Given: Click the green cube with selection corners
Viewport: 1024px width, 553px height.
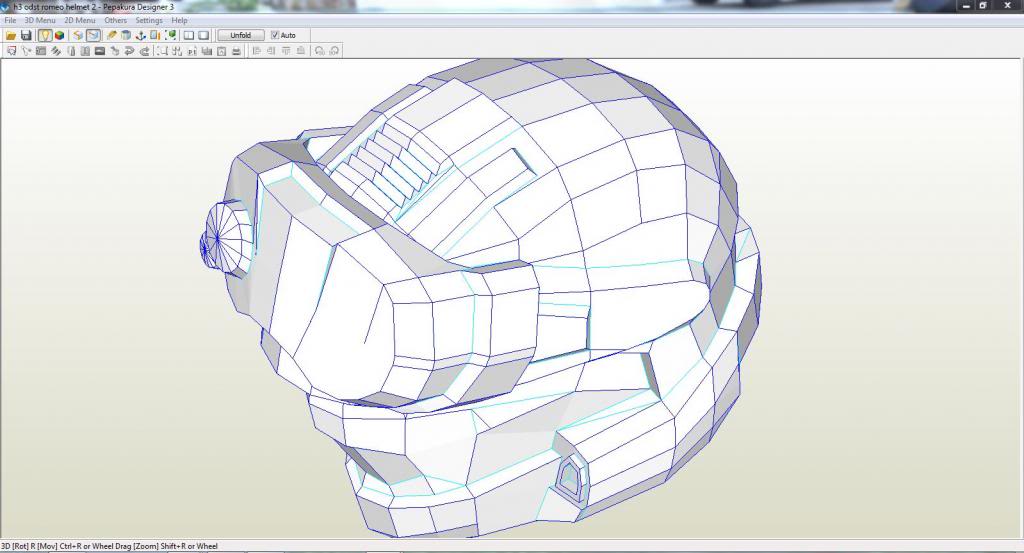Looking at the screenshot, I should coord(170,35).
